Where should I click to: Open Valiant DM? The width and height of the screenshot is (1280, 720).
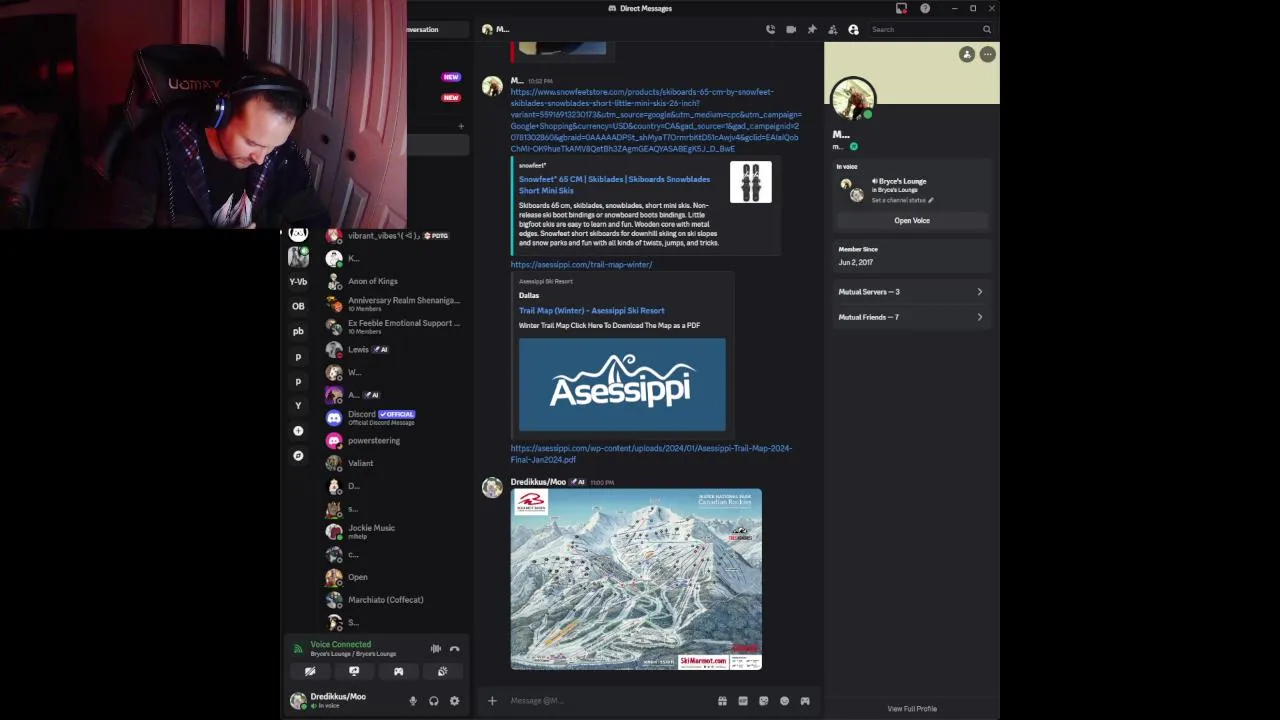394,463
